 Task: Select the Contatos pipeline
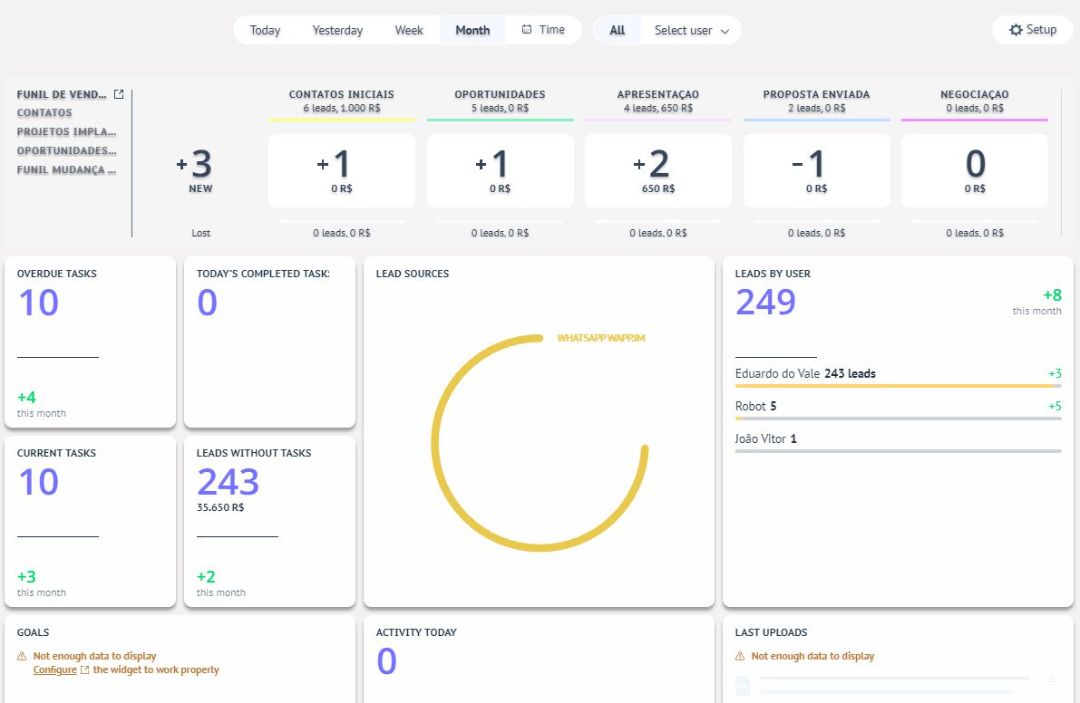[44, 113]
